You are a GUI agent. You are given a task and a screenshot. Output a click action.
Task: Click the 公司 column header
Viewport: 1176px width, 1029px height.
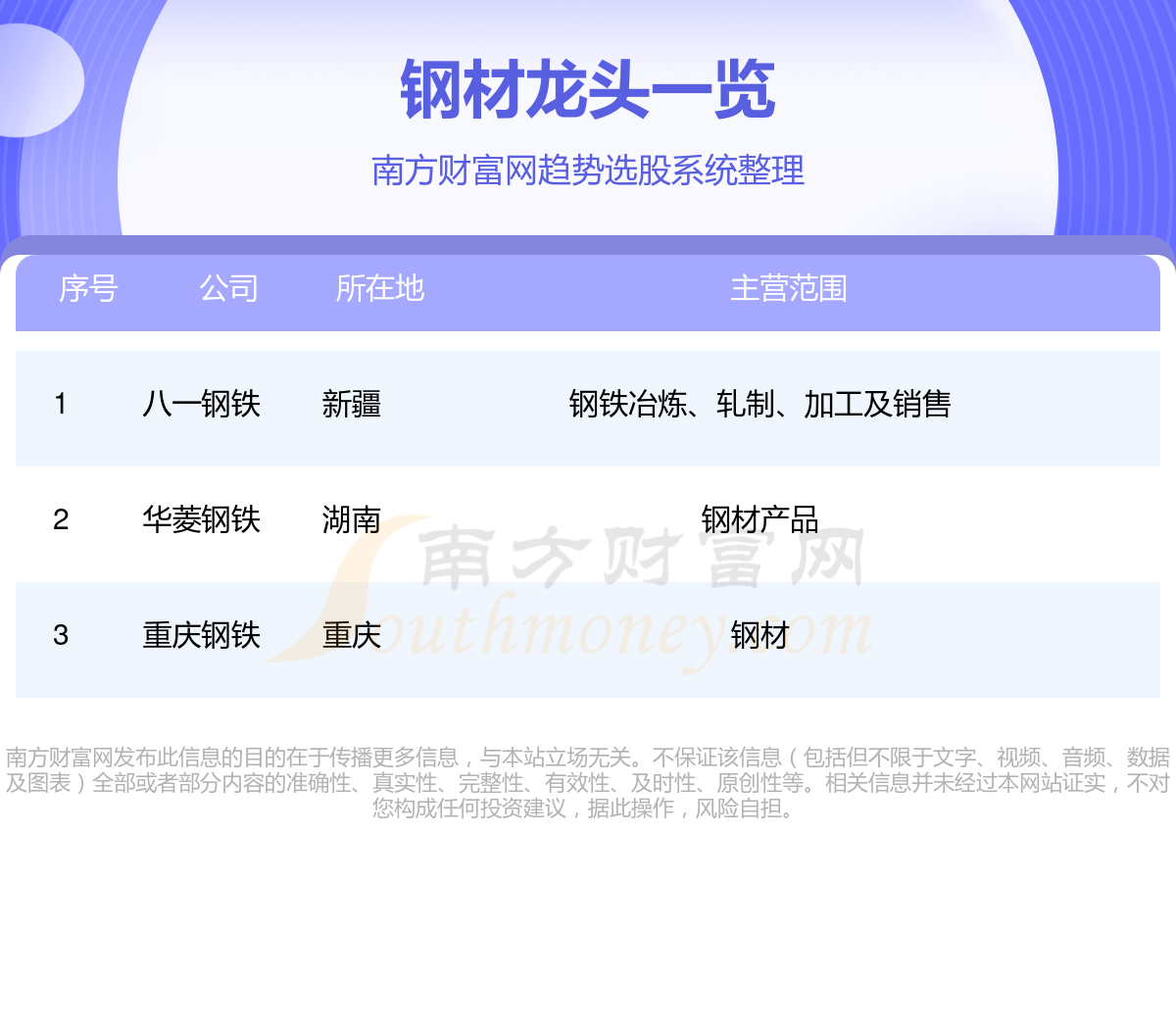coord(229,288)
